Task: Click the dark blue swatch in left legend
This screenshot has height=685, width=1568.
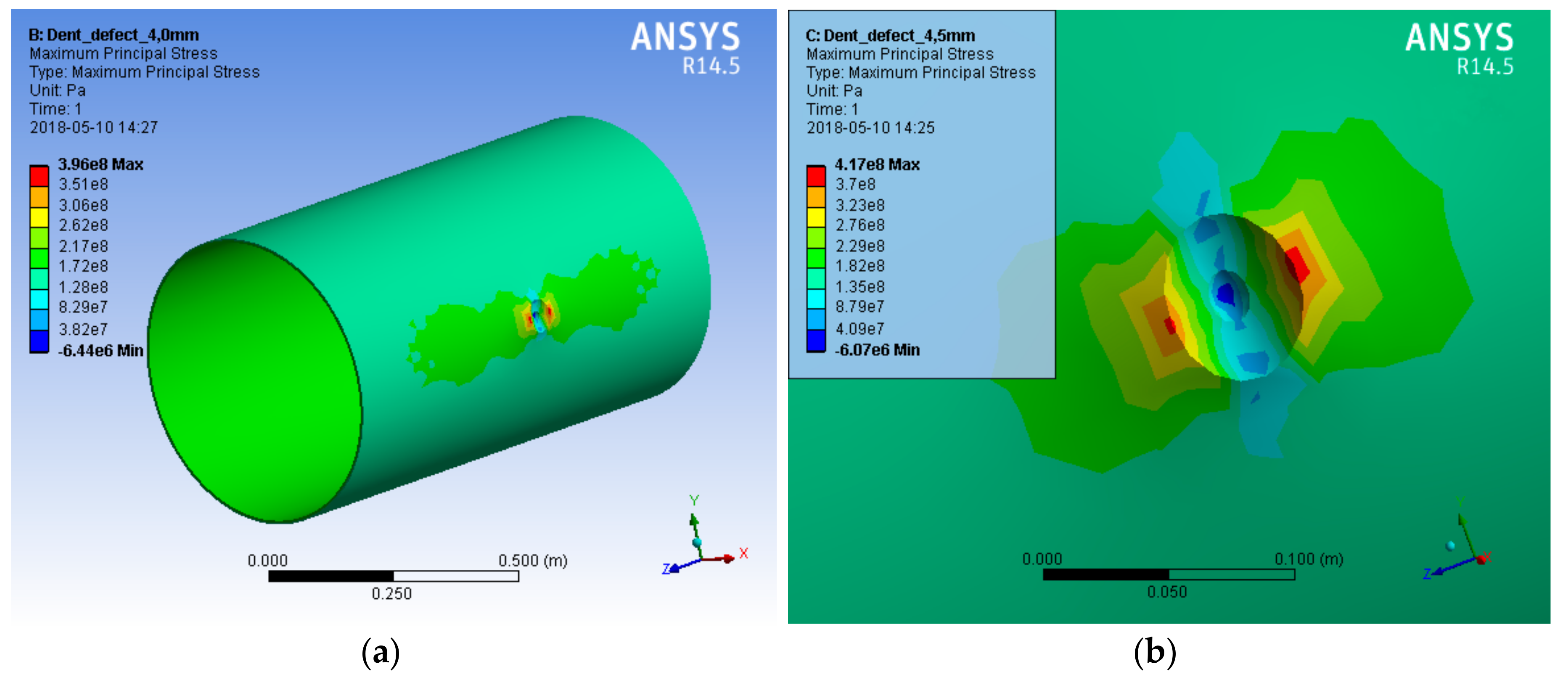Action: tap(39, 341)
